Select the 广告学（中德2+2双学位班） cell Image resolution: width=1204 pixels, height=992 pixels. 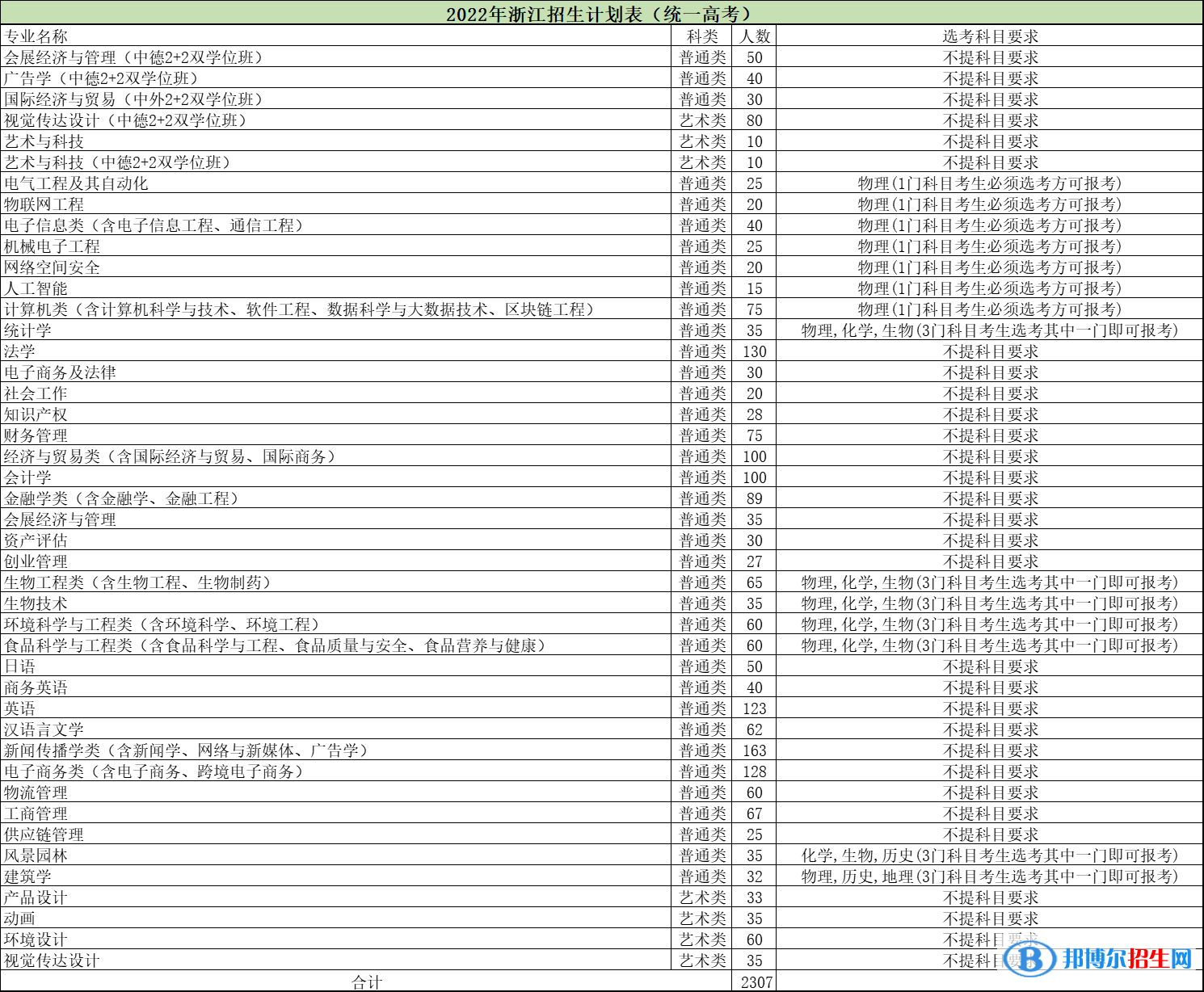tap(336, 78)
